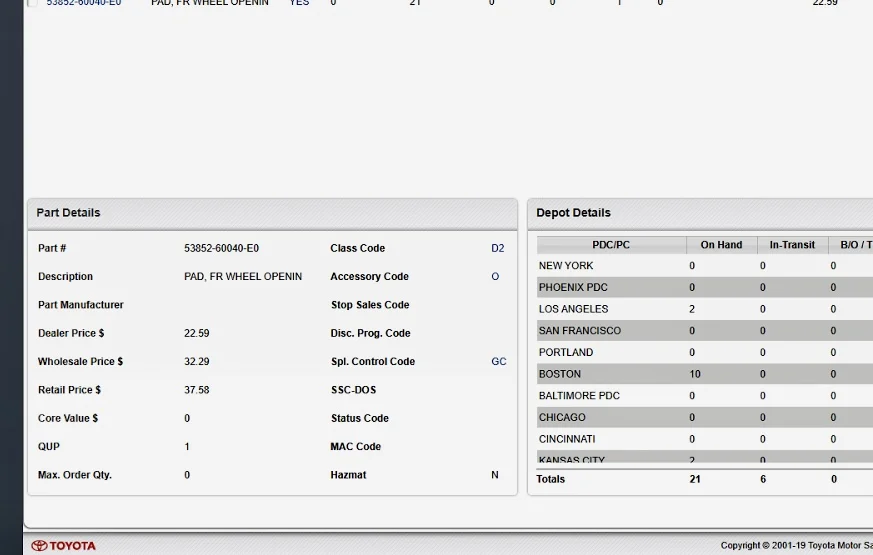The image size is (873, 555).
Task: Click the retail price value 37.58
Action: coord(197,390)
